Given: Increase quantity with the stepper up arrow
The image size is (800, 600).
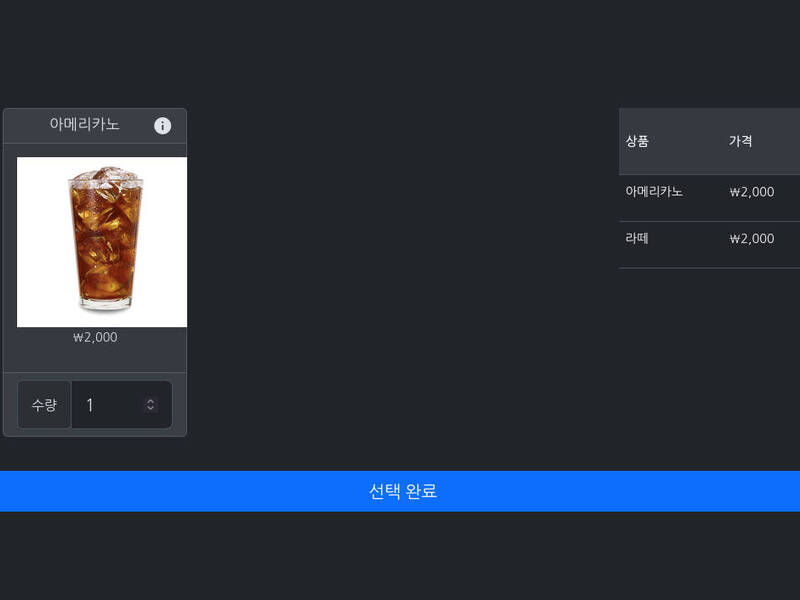Looking at the screenshot, I should click(150, 401).
